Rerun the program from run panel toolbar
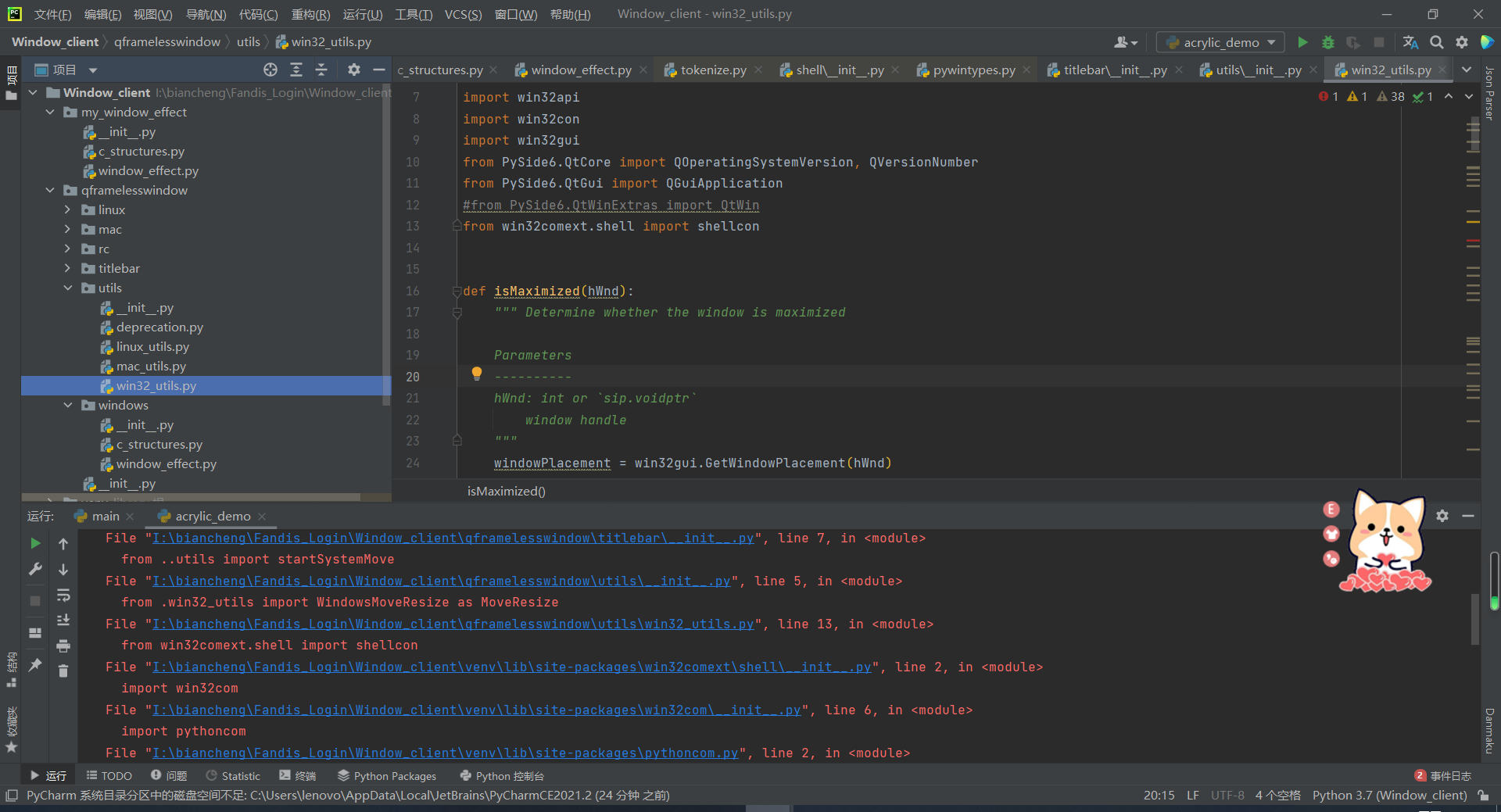1501x812 pixels. pos(34,542)
